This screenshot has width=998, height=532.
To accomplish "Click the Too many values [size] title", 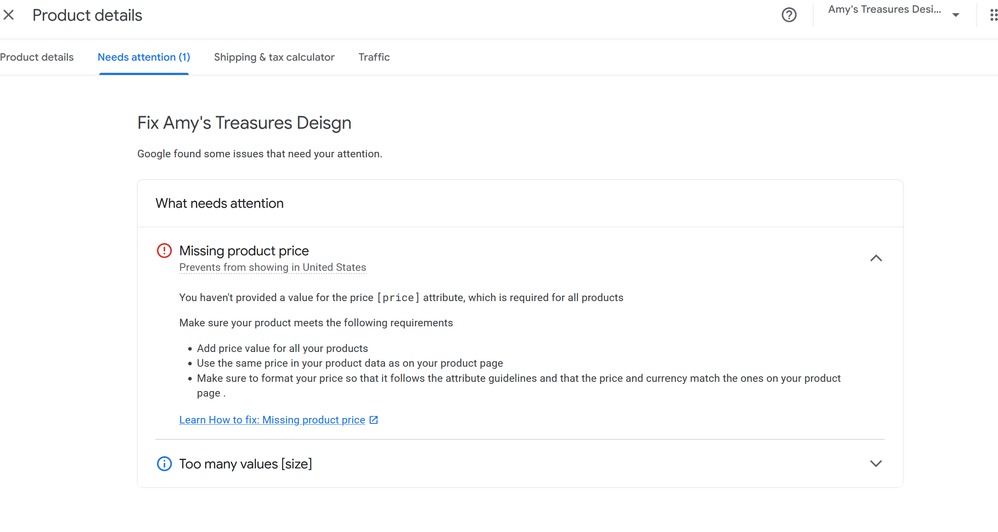I will coord(245,464).
